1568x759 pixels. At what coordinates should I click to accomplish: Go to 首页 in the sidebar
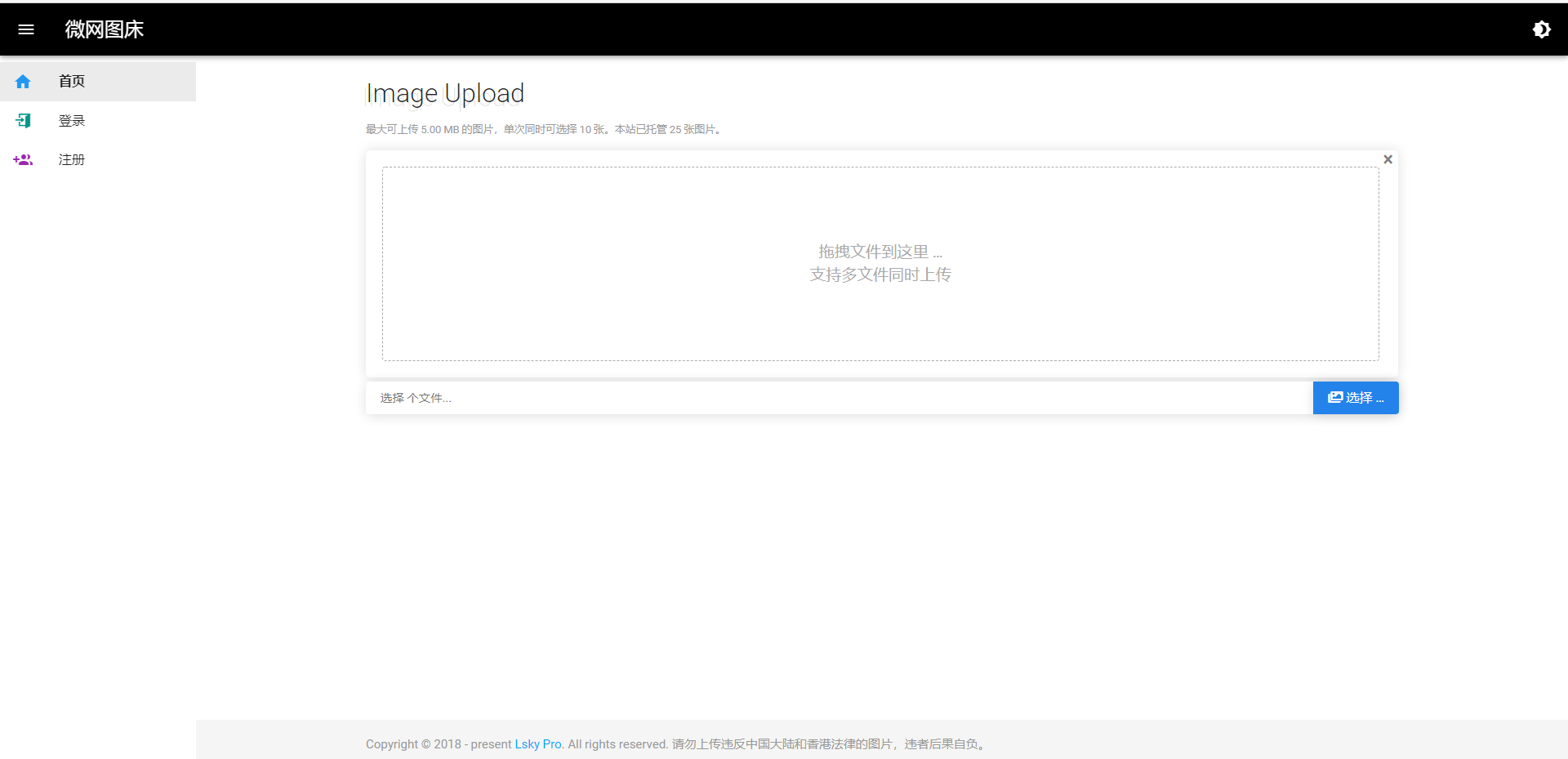tap(98, 82)
